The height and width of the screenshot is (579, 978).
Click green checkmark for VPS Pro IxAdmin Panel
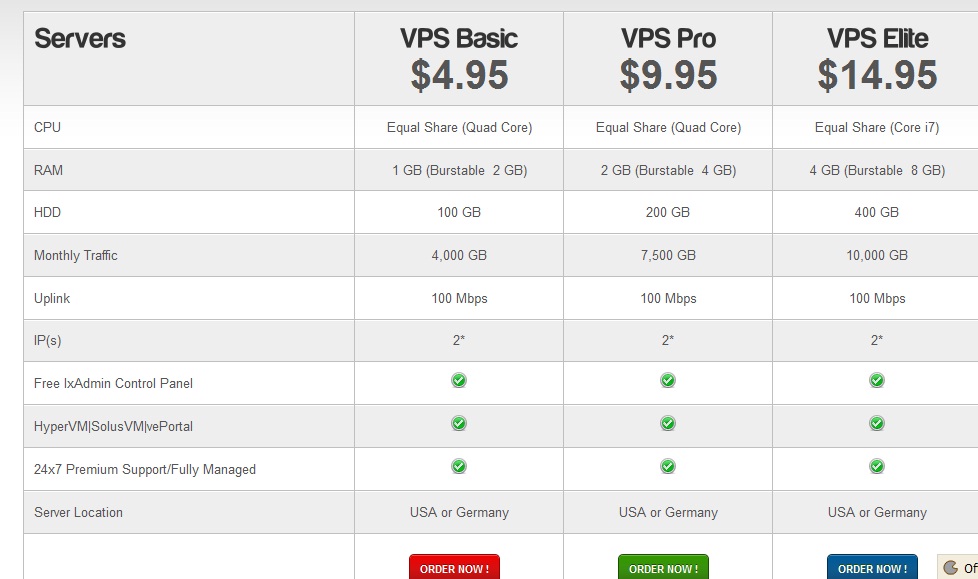(x=668, y=381)
